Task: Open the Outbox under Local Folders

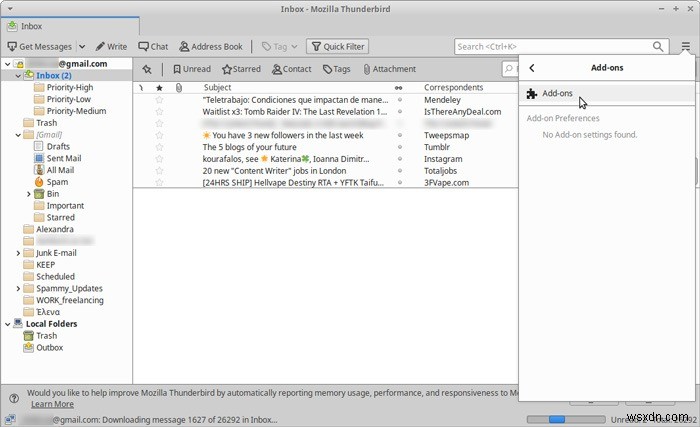Action: pos(50,347)
